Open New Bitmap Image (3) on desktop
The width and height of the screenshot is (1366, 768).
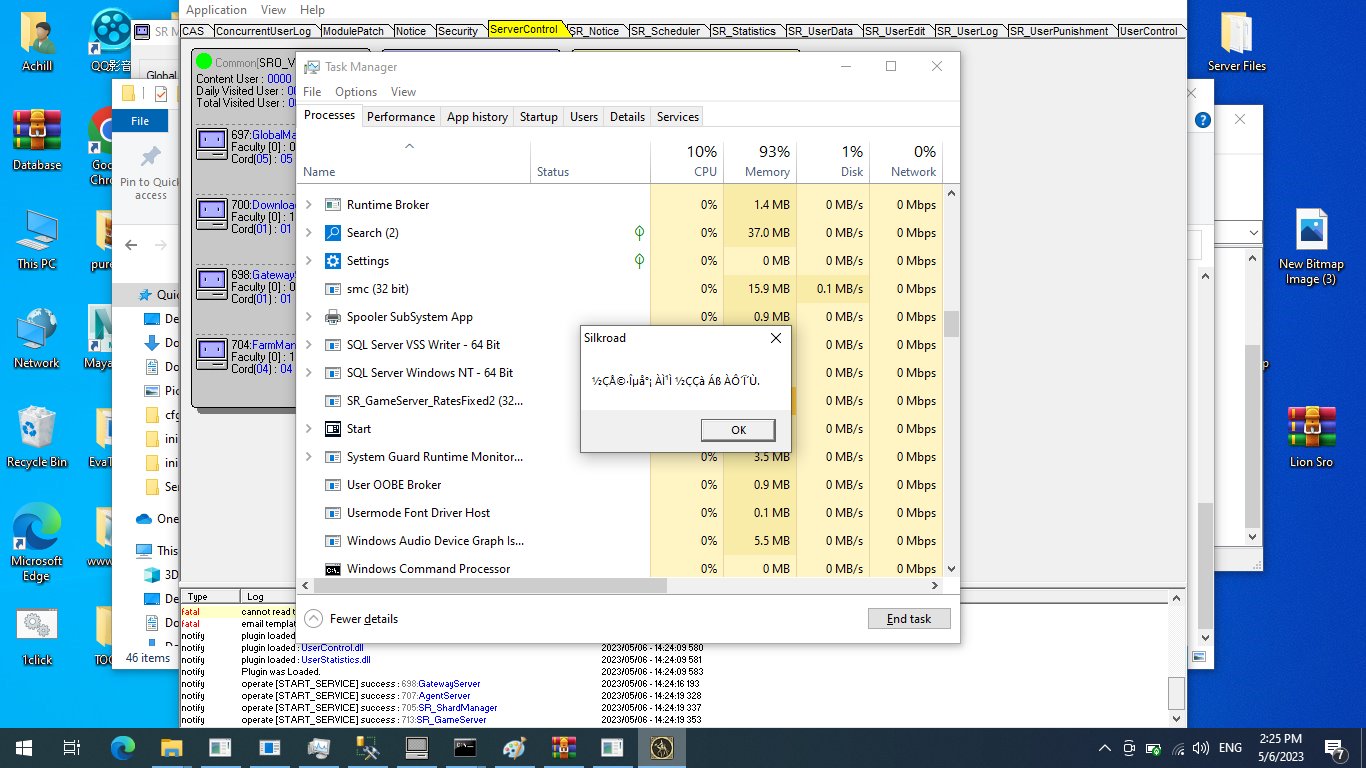point(1311,247)
